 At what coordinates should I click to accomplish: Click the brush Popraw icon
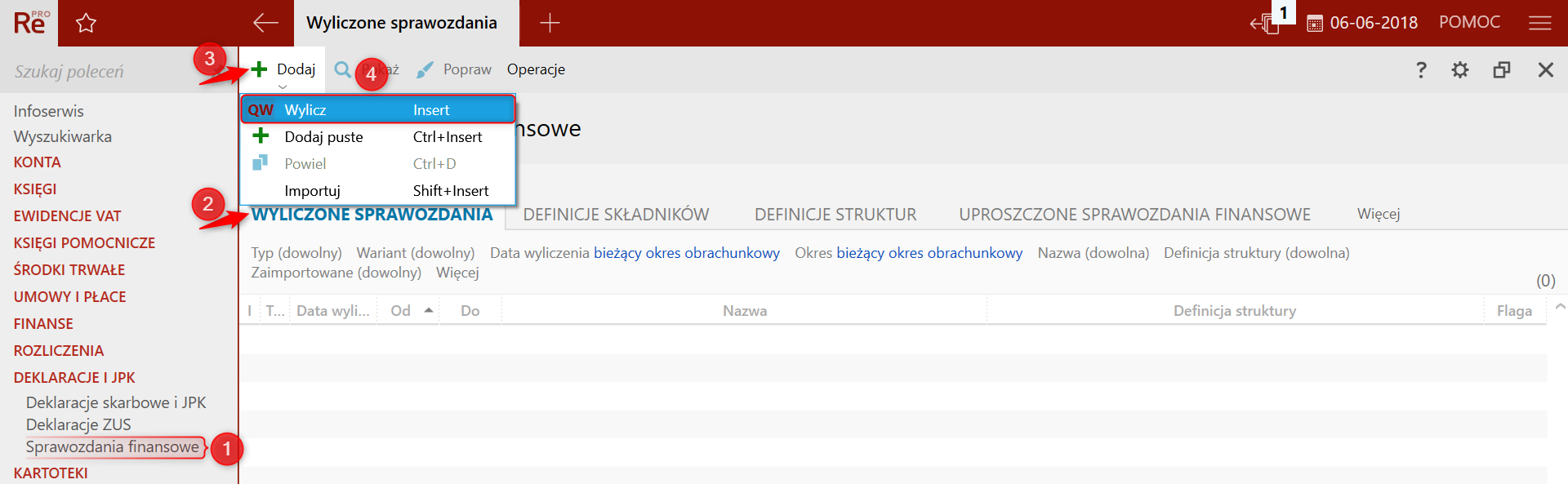(x=425, y=70)
